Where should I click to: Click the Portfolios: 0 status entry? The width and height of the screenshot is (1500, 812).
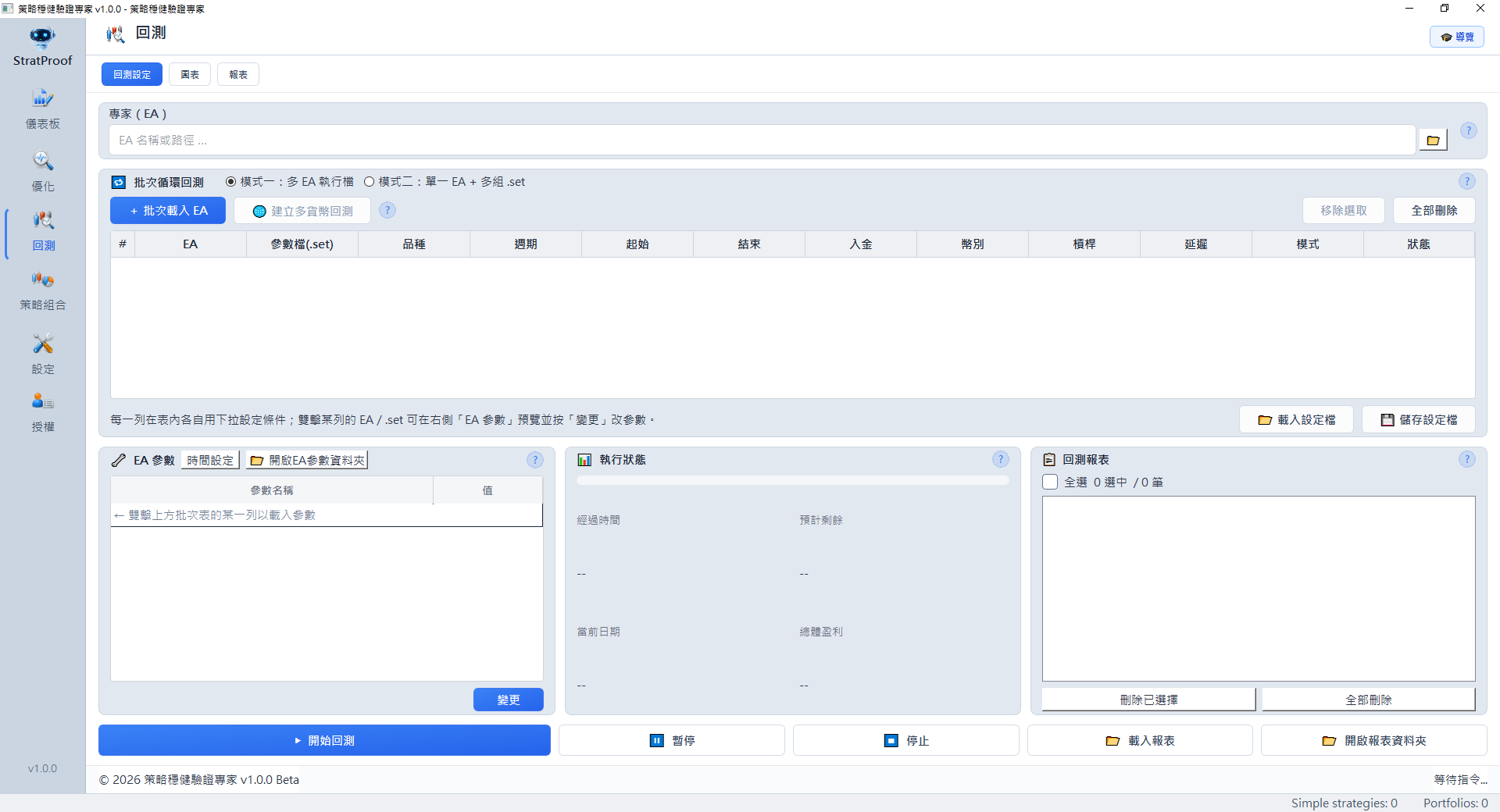coord(1455,803)
